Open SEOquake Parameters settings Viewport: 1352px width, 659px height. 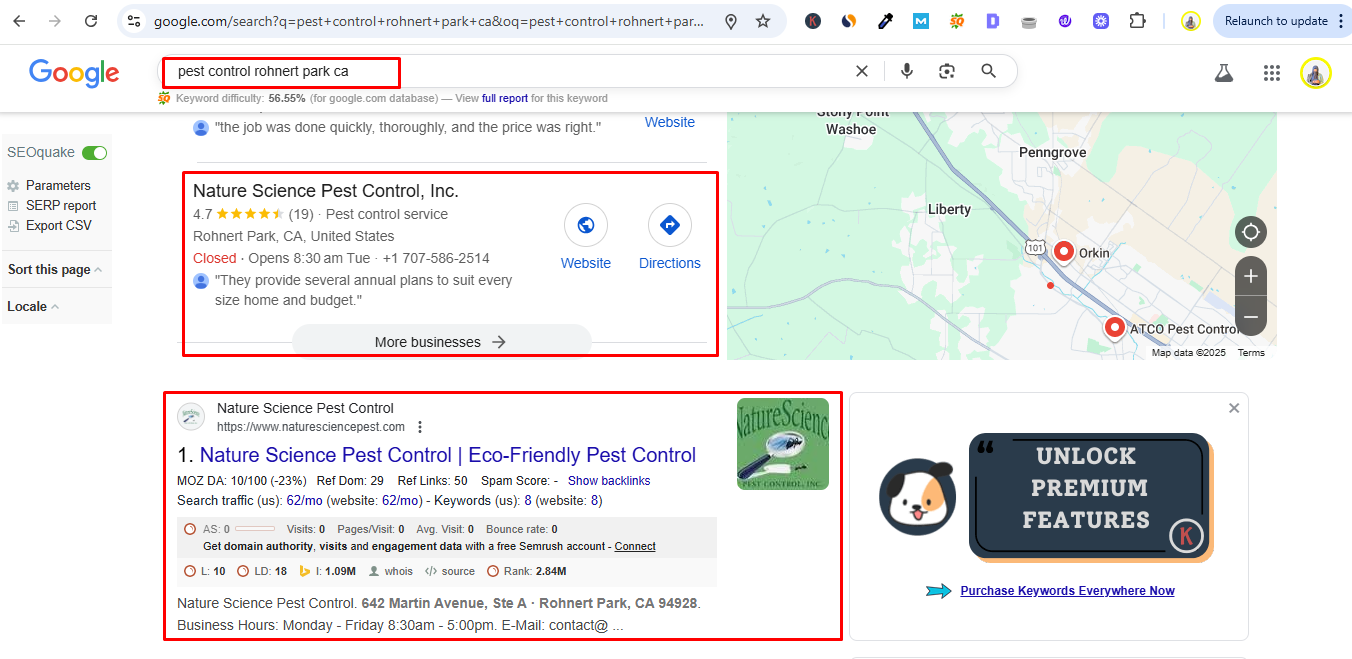click(x=58, y=186)
